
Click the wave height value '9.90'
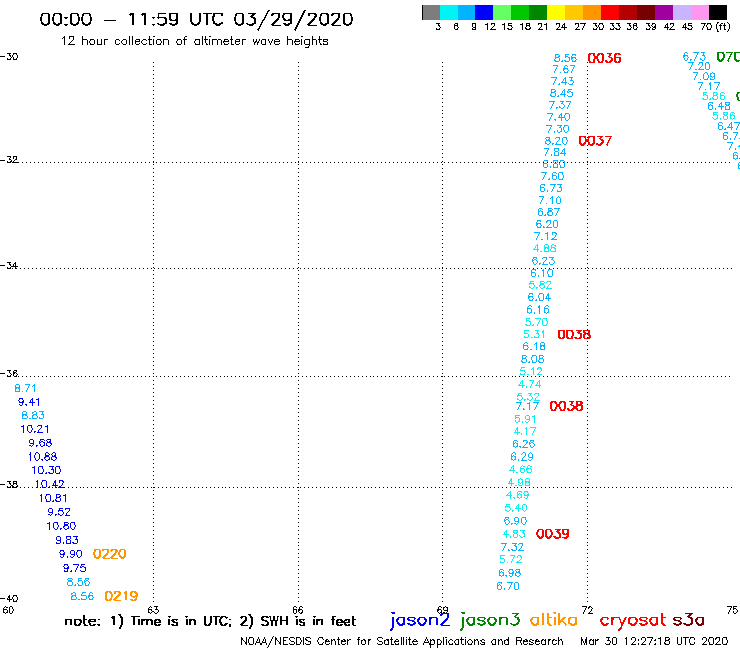[x=71, y=554]
